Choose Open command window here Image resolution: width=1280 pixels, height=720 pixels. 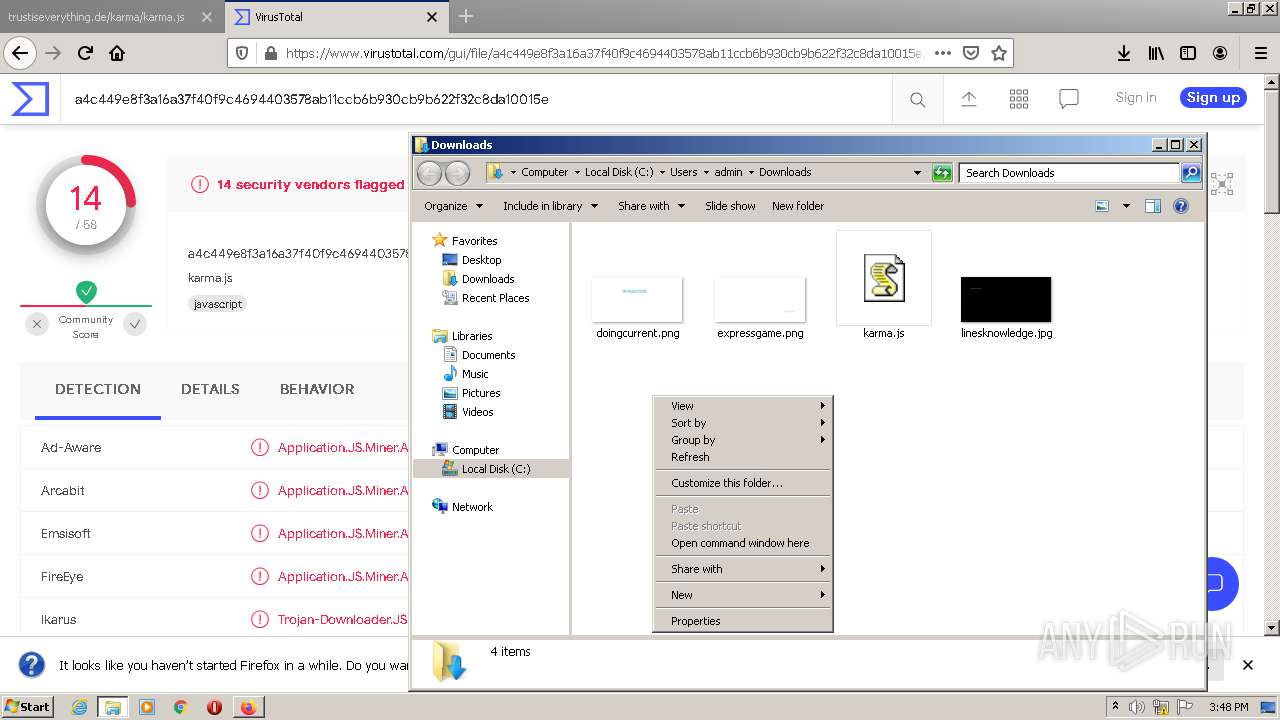pyautogui.click(x=743, y=543)
